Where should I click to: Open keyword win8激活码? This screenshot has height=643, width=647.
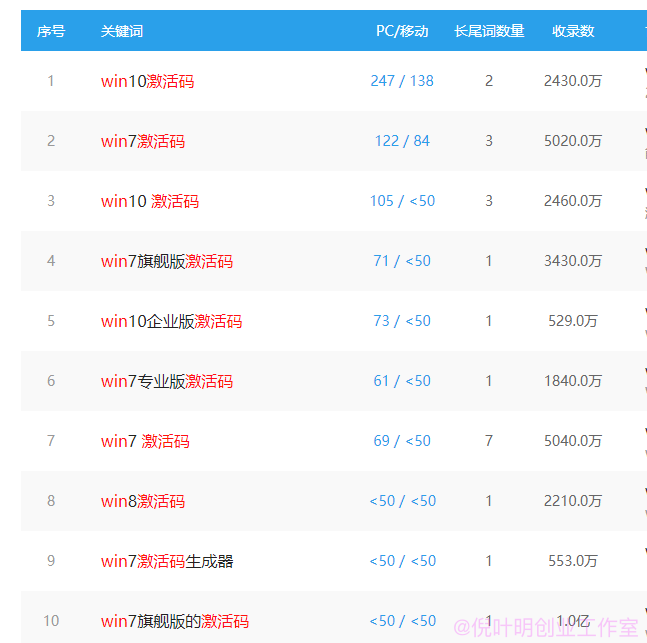tap(143, 501)
